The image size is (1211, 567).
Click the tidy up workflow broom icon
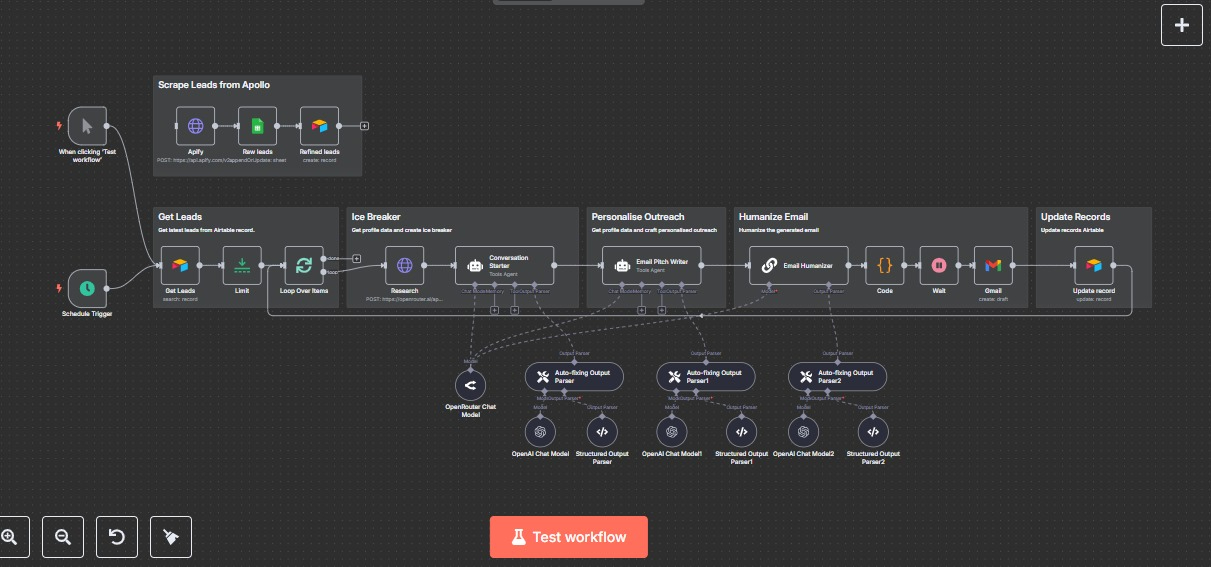171,537
